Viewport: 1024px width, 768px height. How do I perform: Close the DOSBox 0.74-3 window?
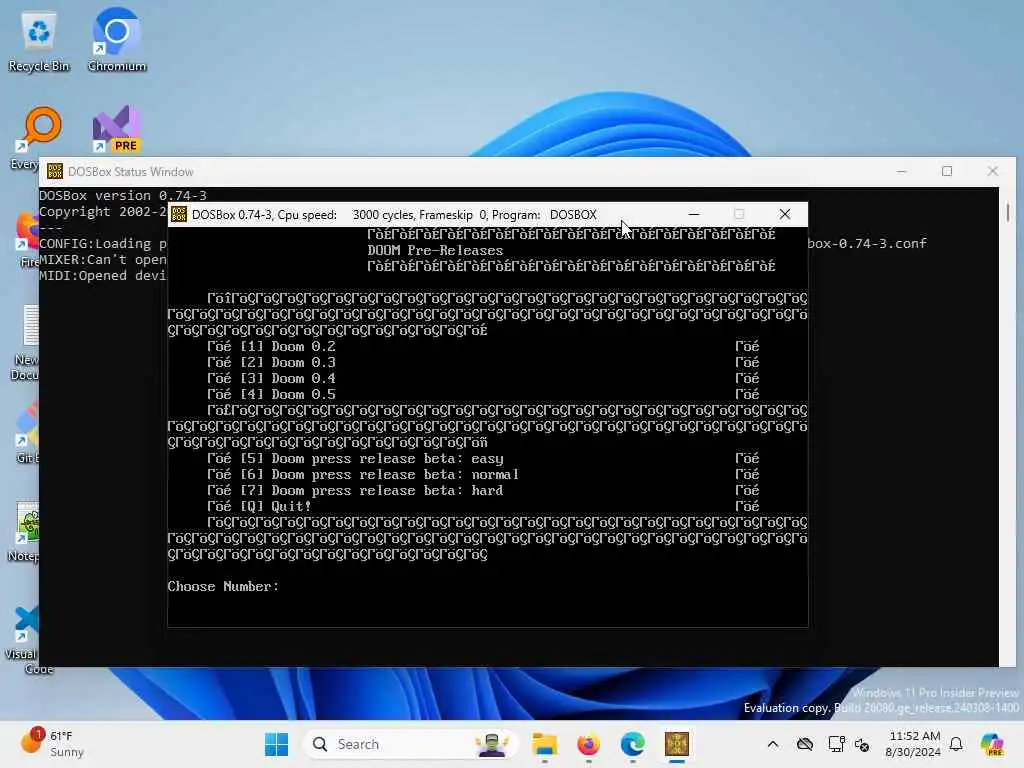(785, 214)
